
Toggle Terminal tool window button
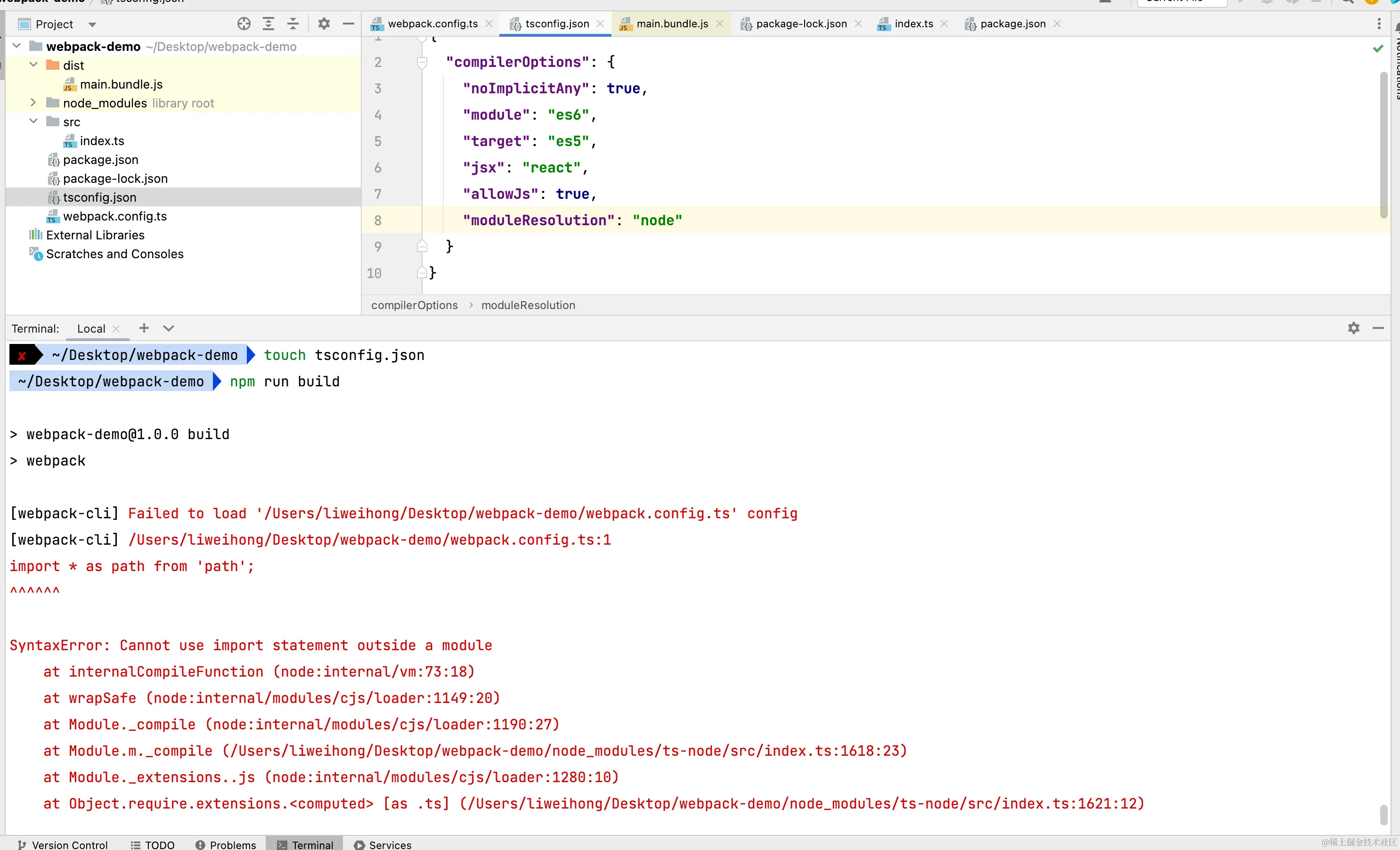point(305,844)
